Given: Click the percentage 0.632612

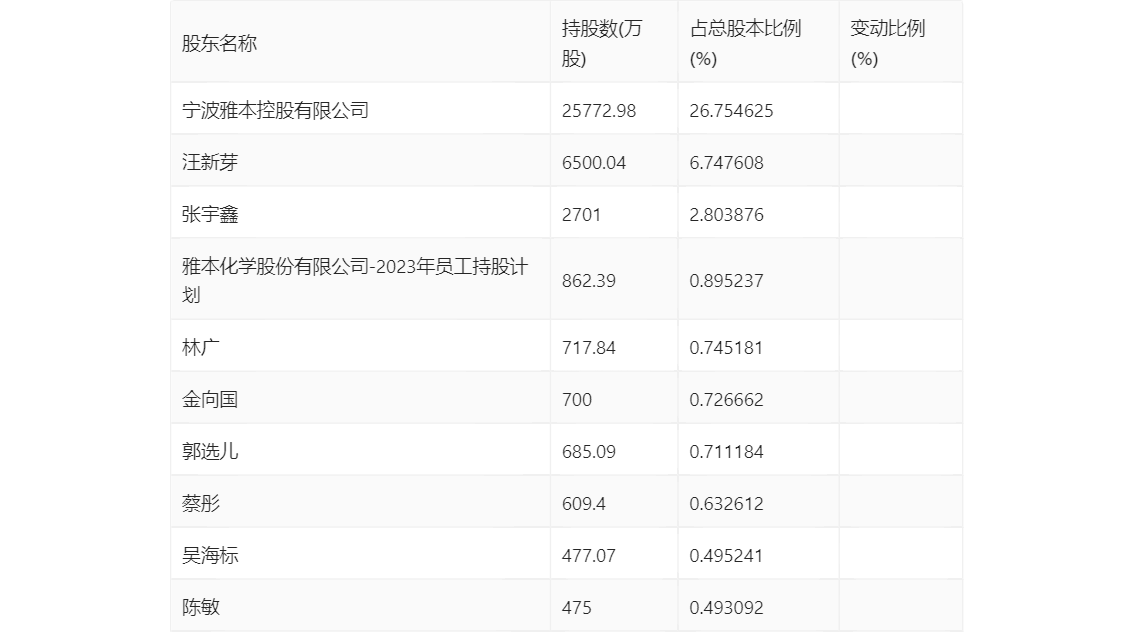Looking at the screenshot, I should pyautogui.click(x=726, y=504).
